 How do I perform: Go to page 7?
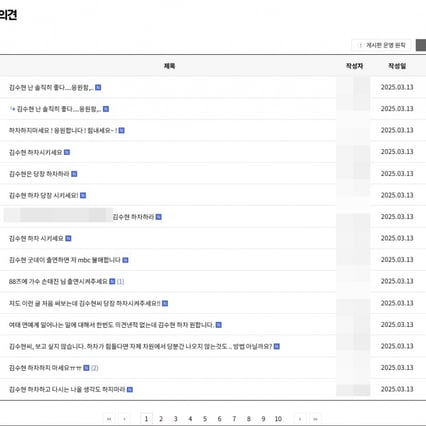pos(234,419)
